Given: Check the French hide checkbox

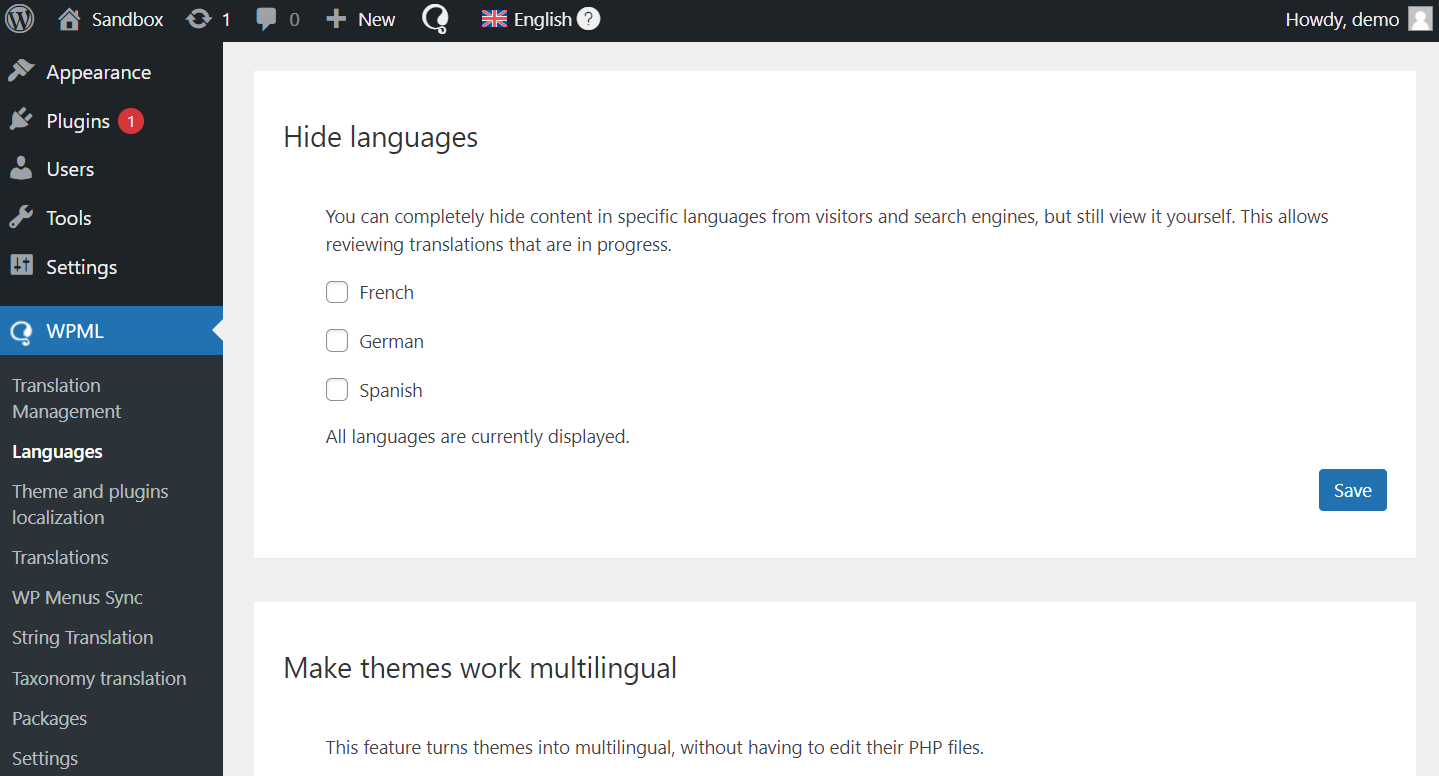Looking at the screenshot, I should 337,292.
